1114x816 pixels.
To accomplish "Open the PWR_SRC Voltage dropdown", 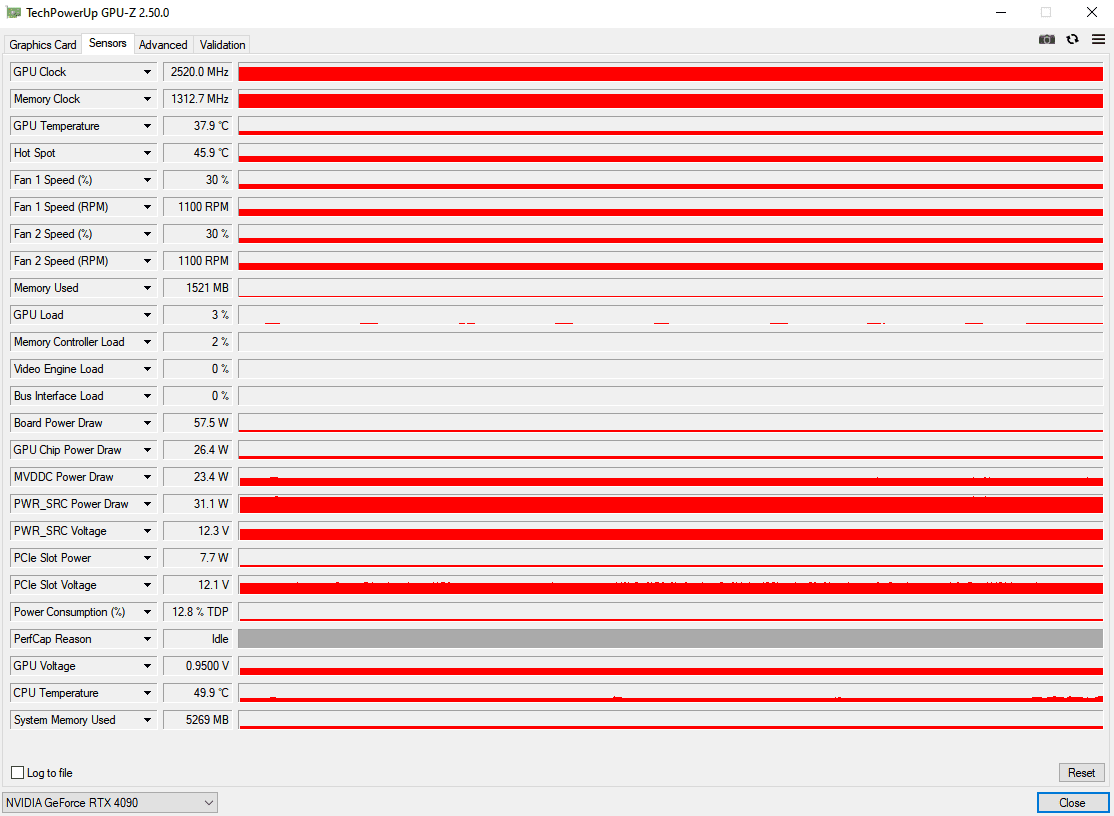I will click(147, 531).
